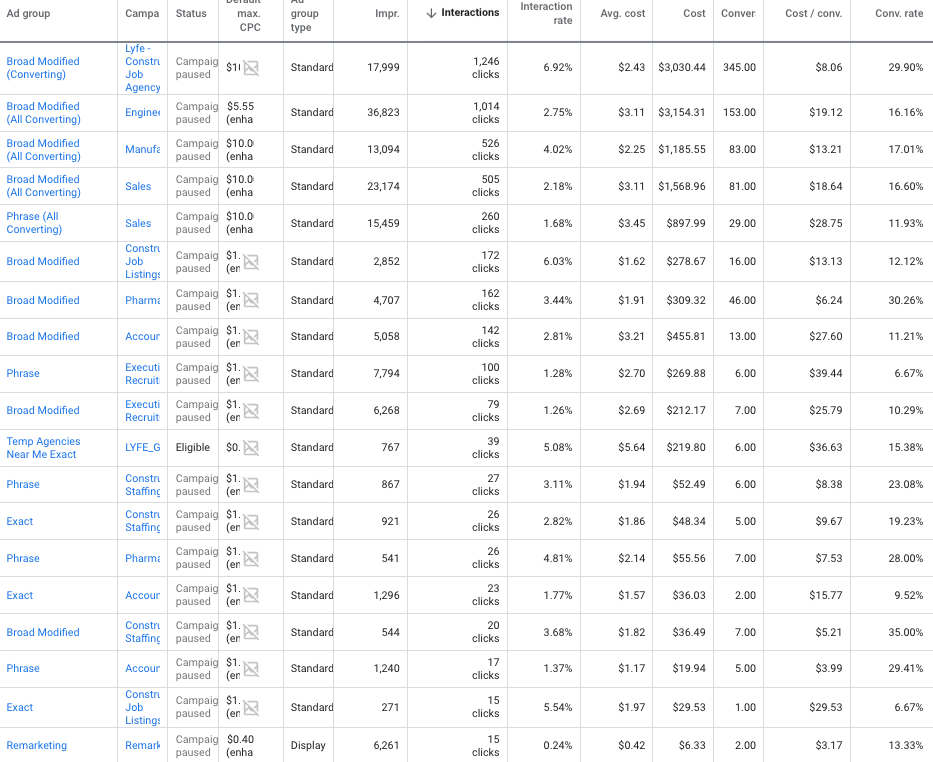The height and width of the screenshot is (762, 933).
Task: Click the $897.99 cost cell
Action: click(x=685, y=223)
